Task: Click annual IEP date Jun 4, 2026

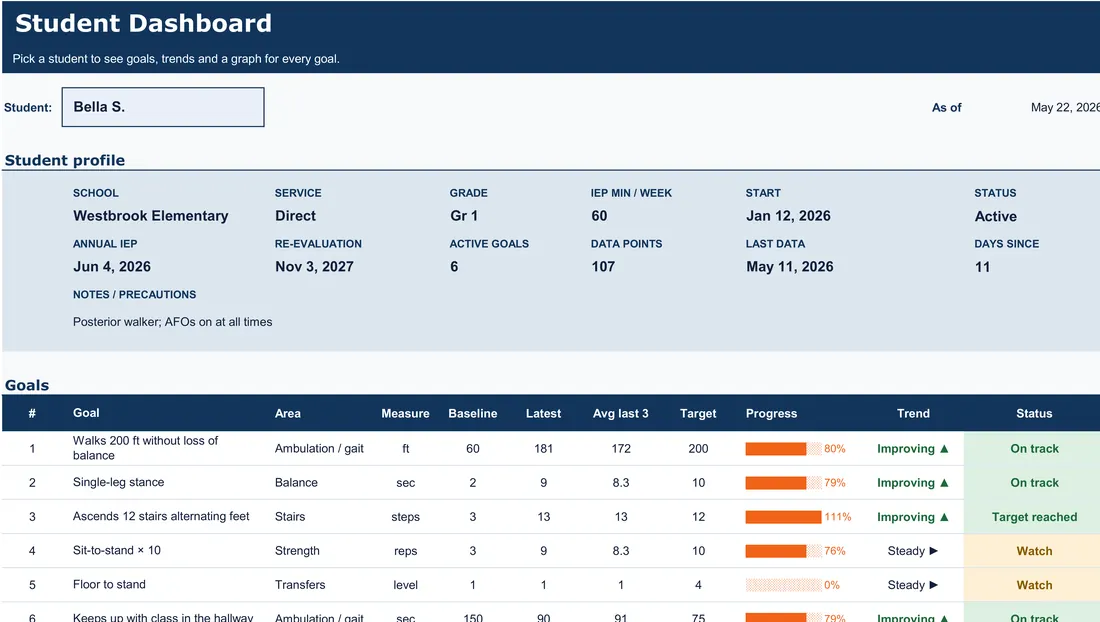Action: pyautogui.click(x=112, y=266)
